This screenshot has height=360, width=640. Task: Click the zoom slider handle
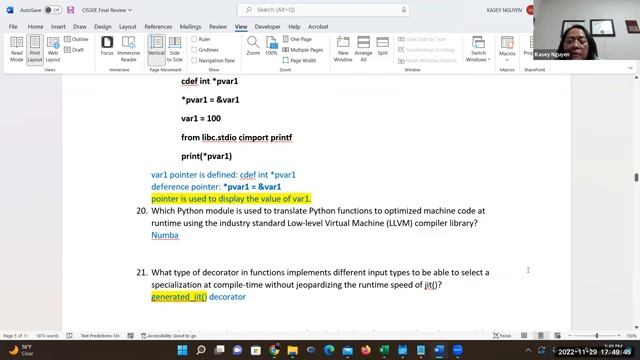597,336
